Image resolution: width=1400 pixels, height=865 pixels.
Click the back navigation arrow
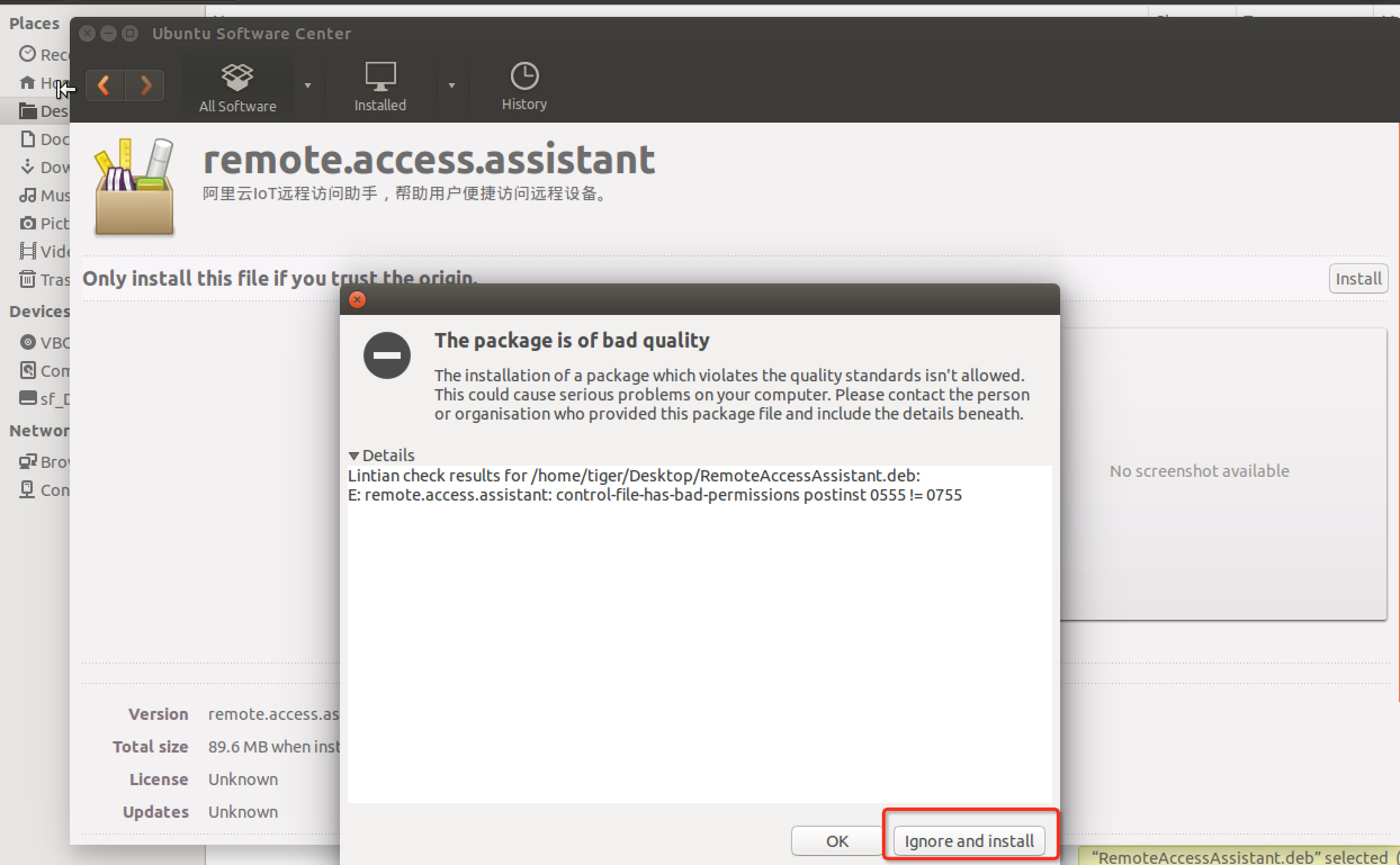click(x=105, y=86)
